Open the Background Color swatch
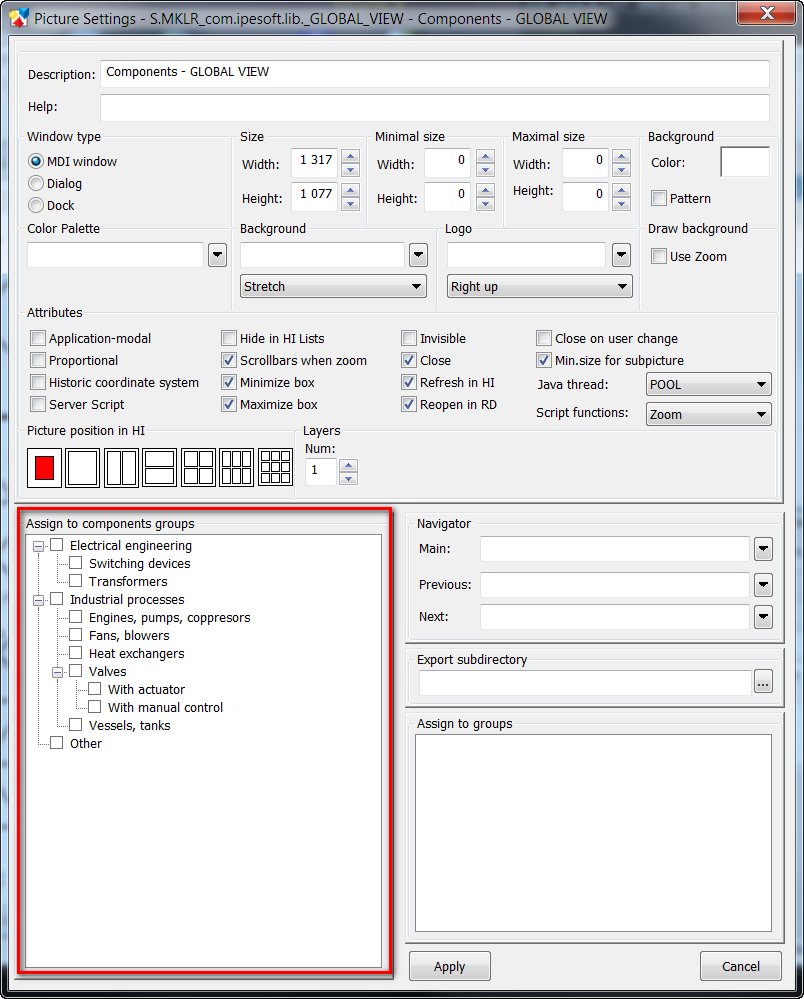 click(x=745, y=162)
